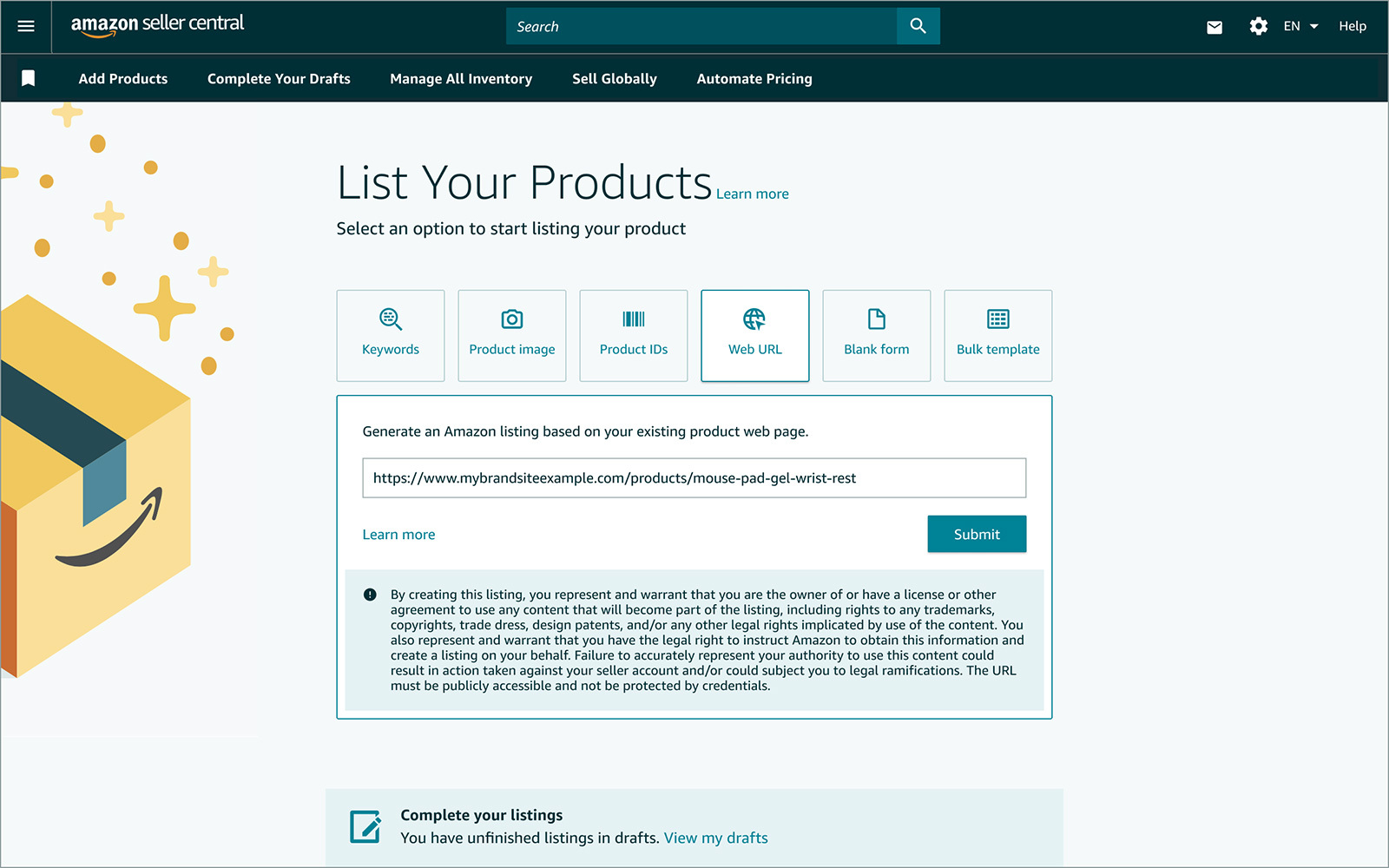Select the Keywords listing option
1389x868 pixels.
(391, 335)
